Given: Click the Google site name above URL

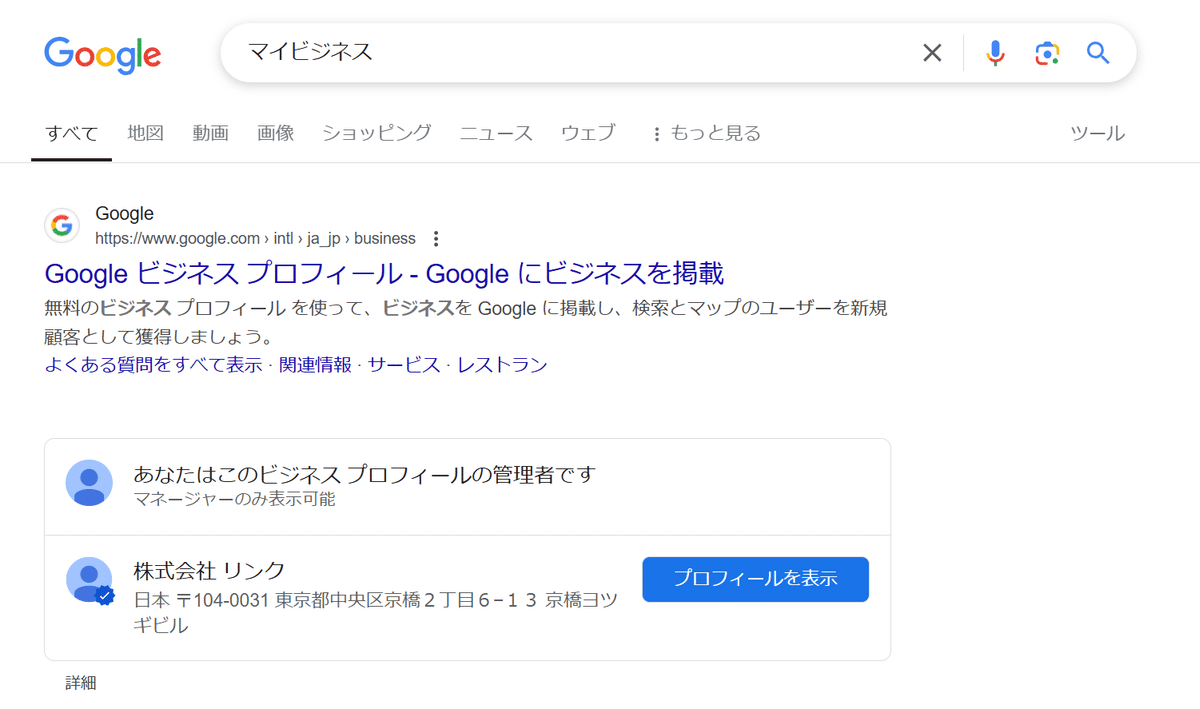Looking at the screenshot, I should (124, 214).
